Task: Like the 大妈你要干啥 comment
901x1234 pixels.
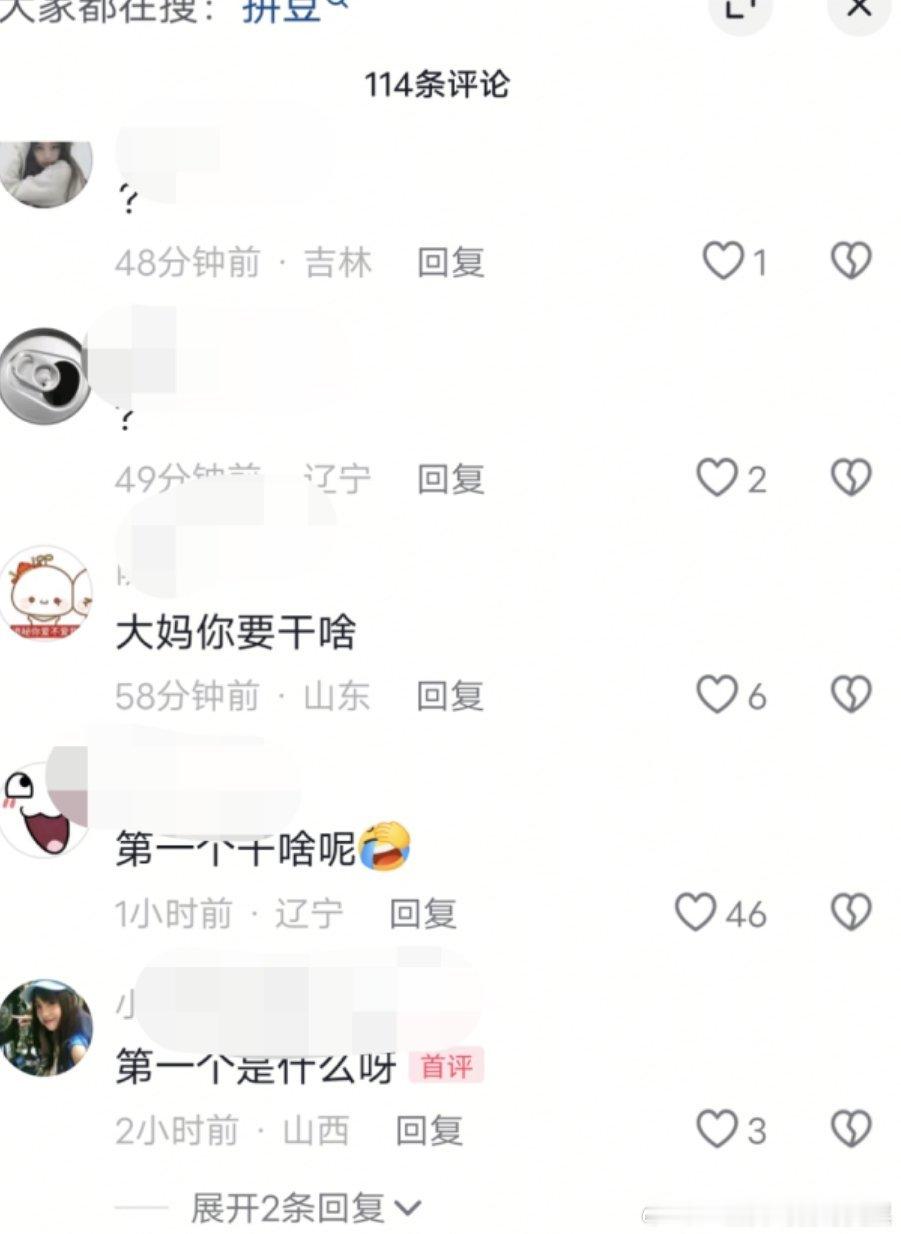Action: (x=717, y=694)
